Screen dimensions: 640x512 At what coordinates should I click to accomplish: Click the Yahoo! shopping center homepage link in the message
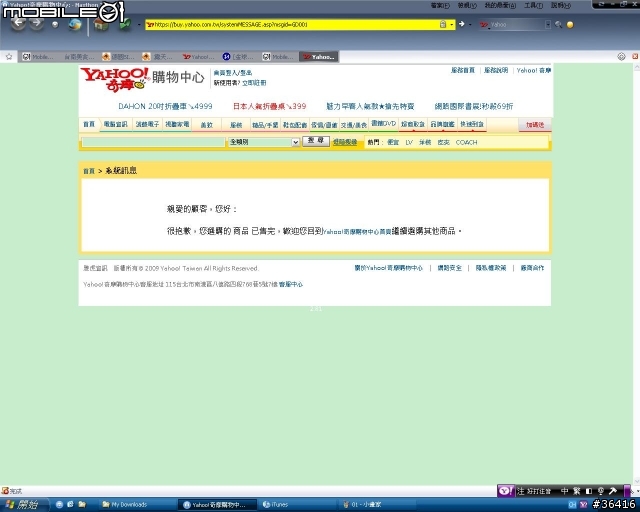point(357,232)
